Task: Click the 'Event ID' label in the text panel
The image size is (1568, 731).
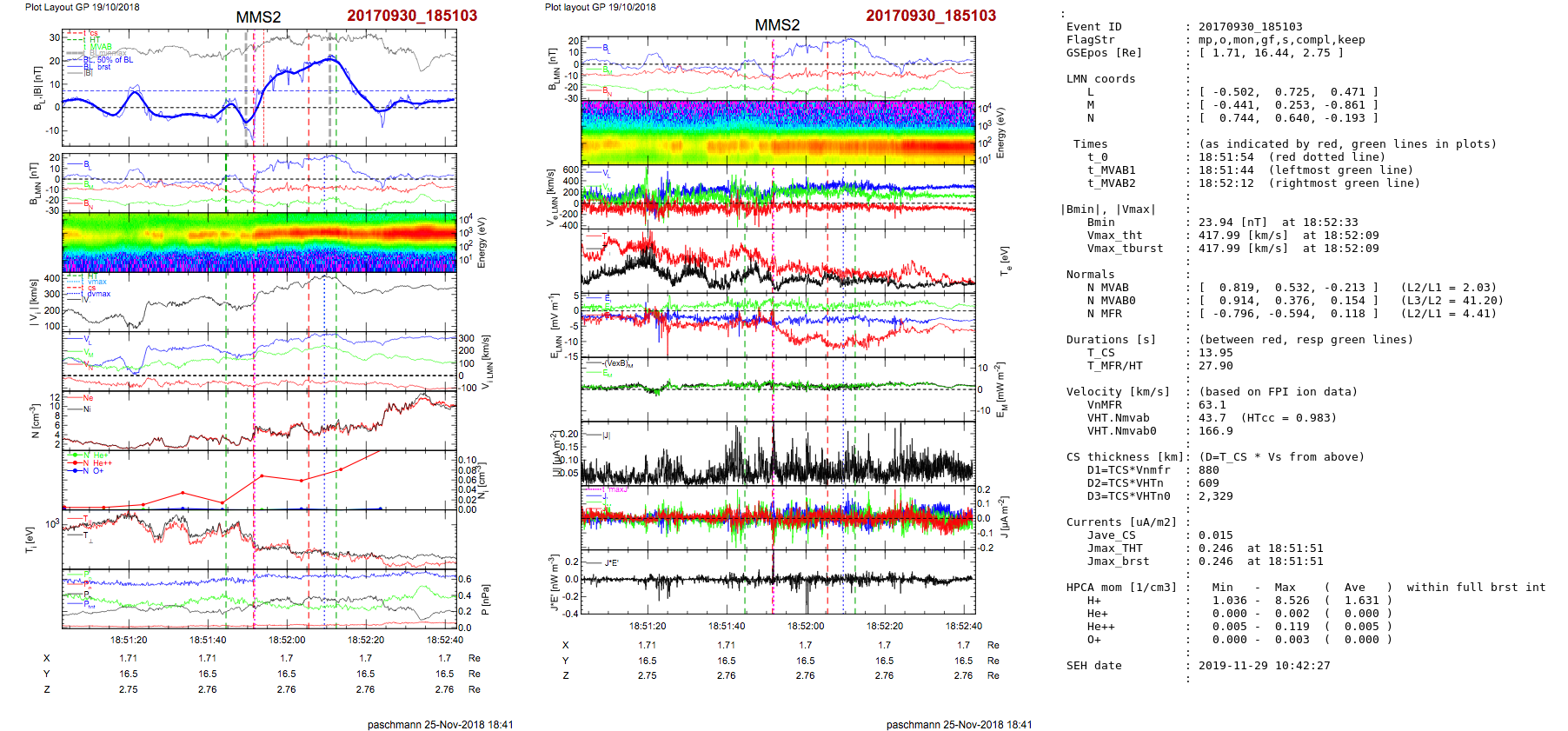Action: coord(1093,27)
